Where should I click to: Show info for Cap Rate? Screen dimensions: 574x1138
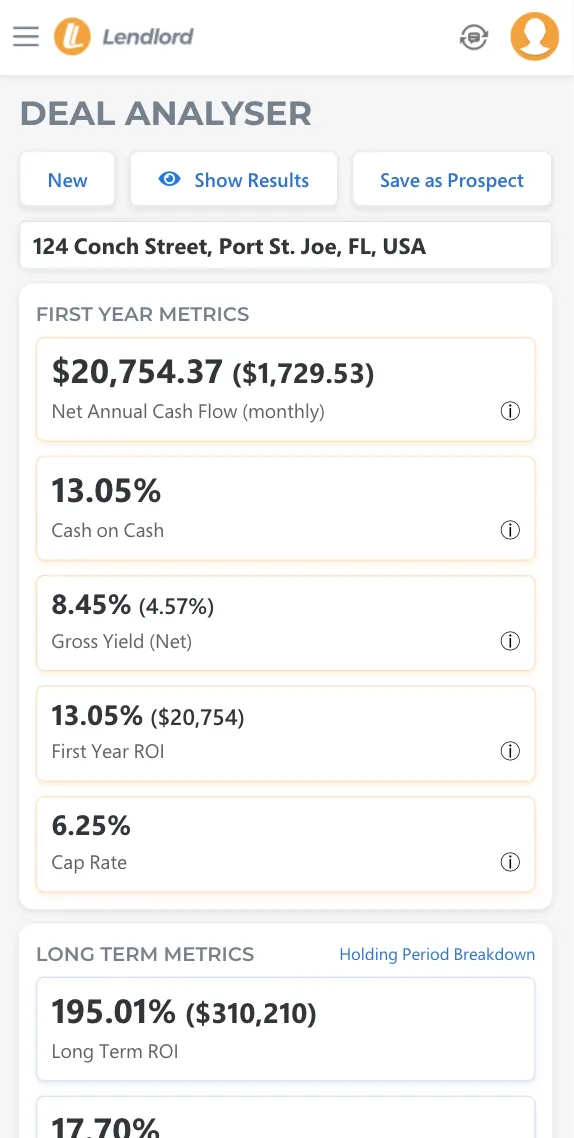[x=510, y=862]
